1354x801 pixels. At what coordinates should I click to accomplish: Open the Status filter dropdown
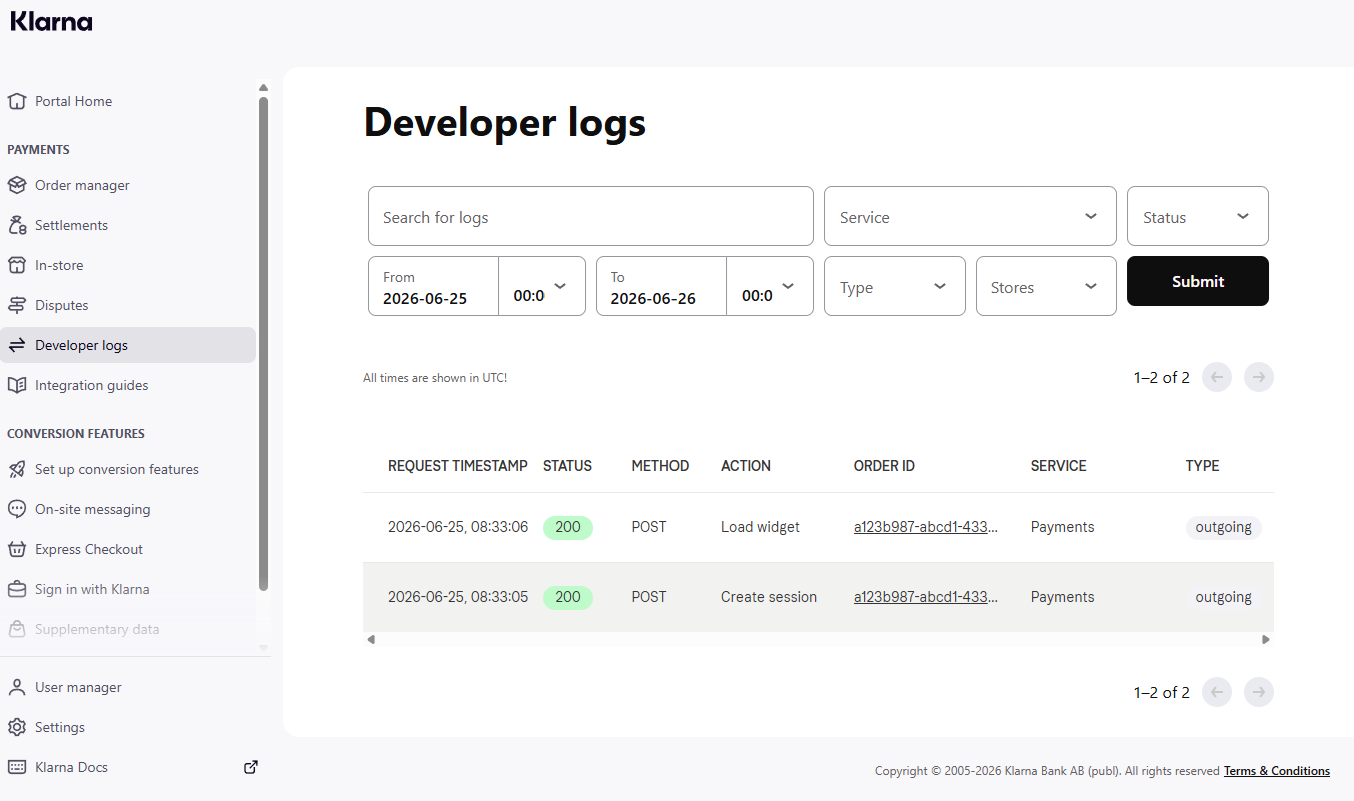point(1198,216)
